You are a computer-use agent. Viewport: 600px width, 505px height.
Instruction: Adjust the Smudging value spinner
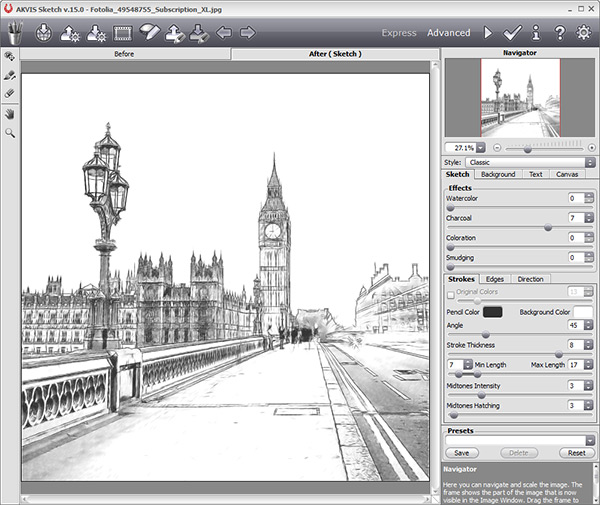pyautogui.click(x=589, y=257)
